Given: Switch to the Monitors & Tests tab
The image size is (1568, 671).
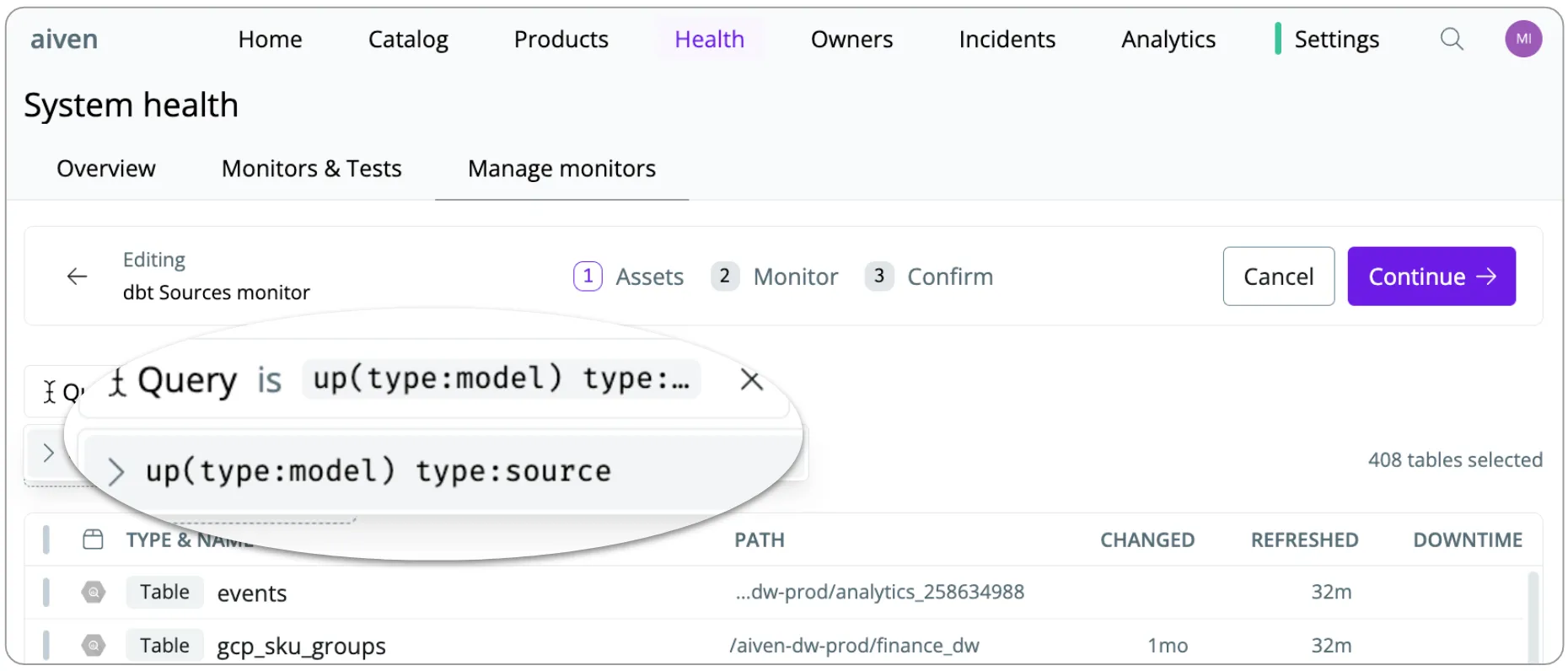Looking at the screenshot, I should point(312,169).
